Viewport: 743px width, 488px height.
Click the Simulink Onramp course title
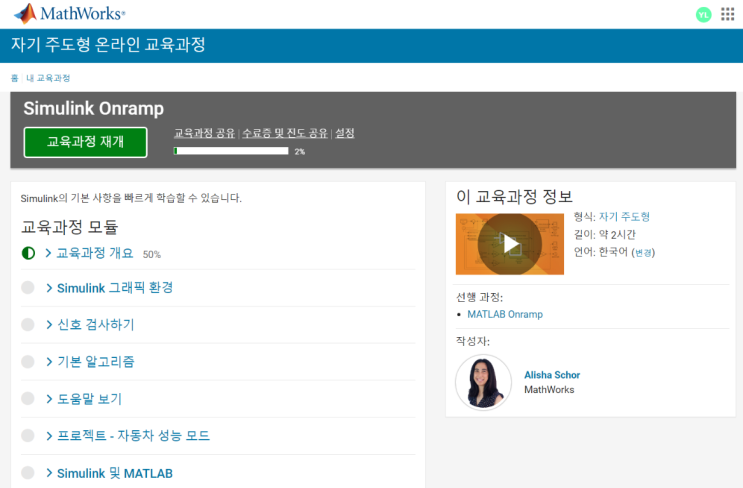pyautogui.click(x=94, y=108)
